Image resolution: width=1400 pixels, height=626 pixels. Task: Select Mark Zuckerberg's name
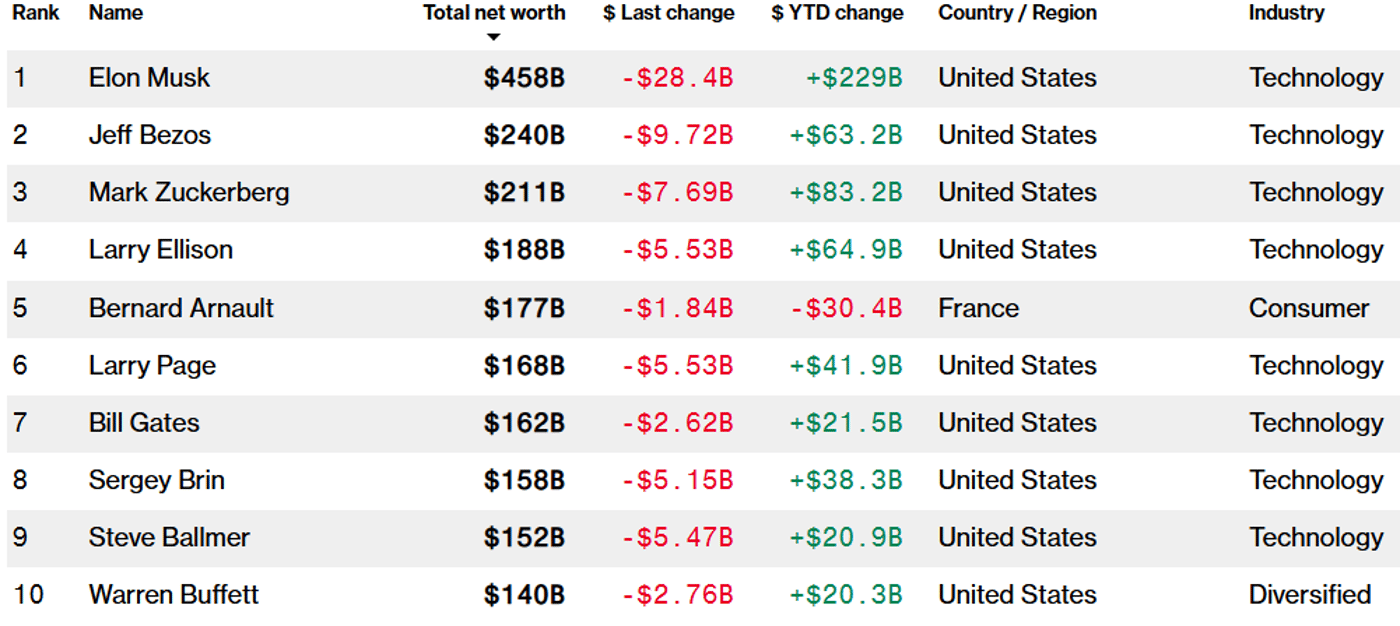pyautogui.click(x=189, y=192)
